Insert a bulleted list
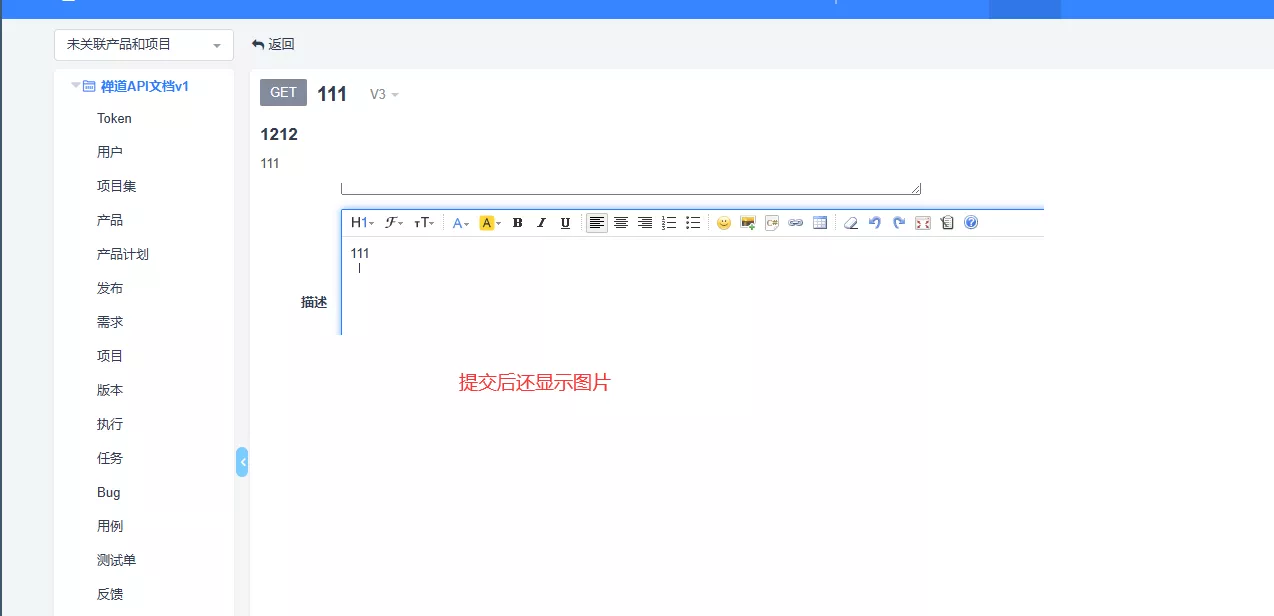 (x=693, y=223)
